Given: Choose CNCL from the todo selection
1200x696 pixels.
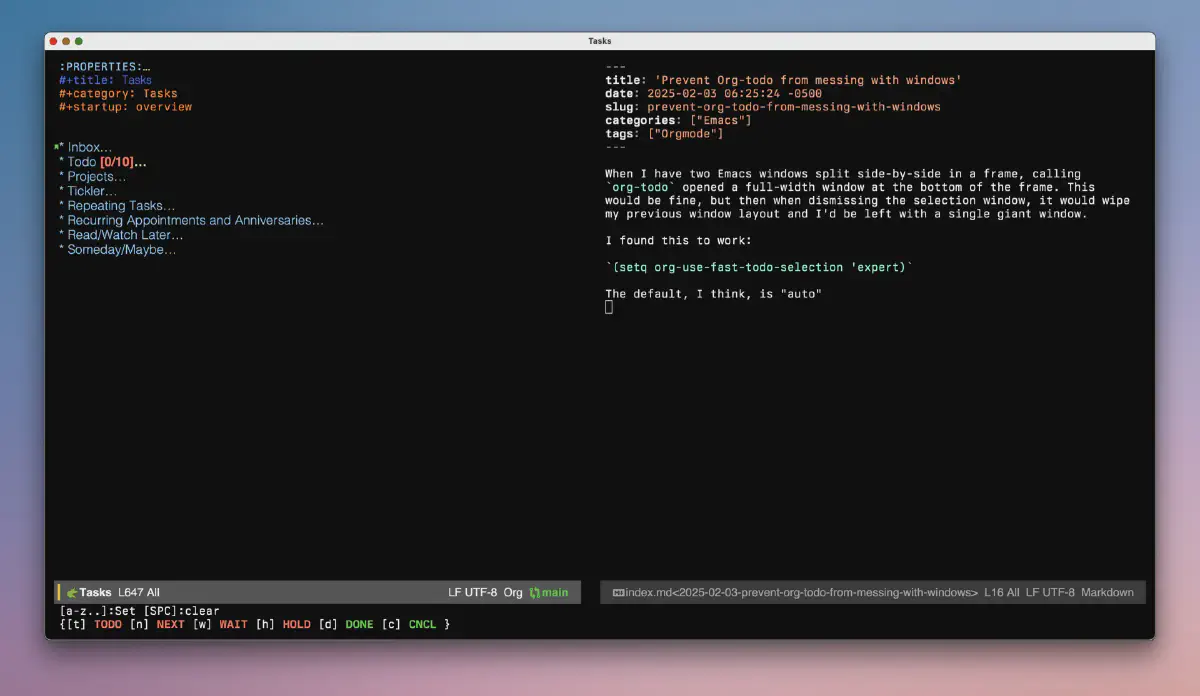Looking at the screenshot, I should tap(422, 624).
